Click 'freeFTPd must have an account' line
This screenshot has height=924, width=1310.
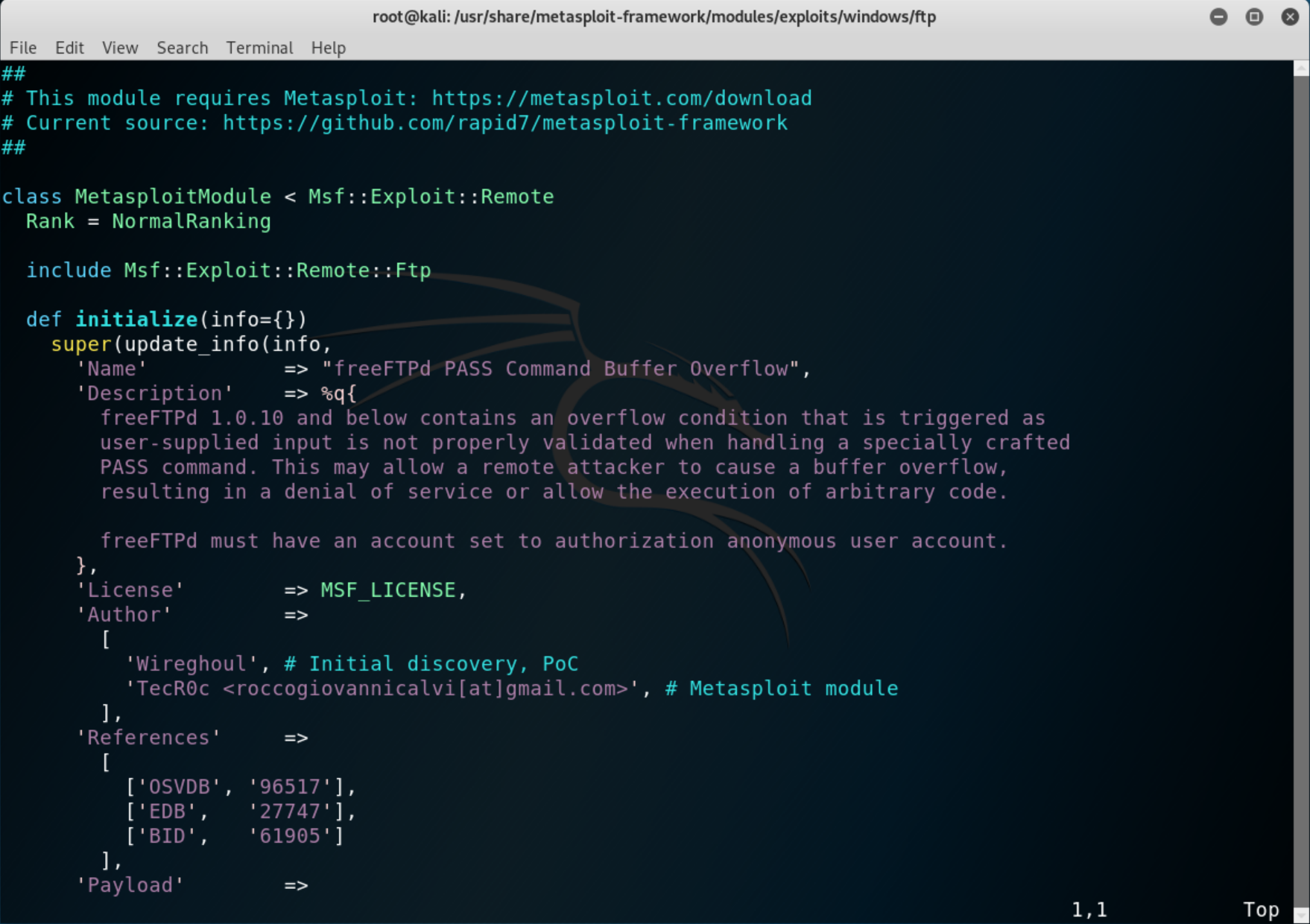pos(554,541)
